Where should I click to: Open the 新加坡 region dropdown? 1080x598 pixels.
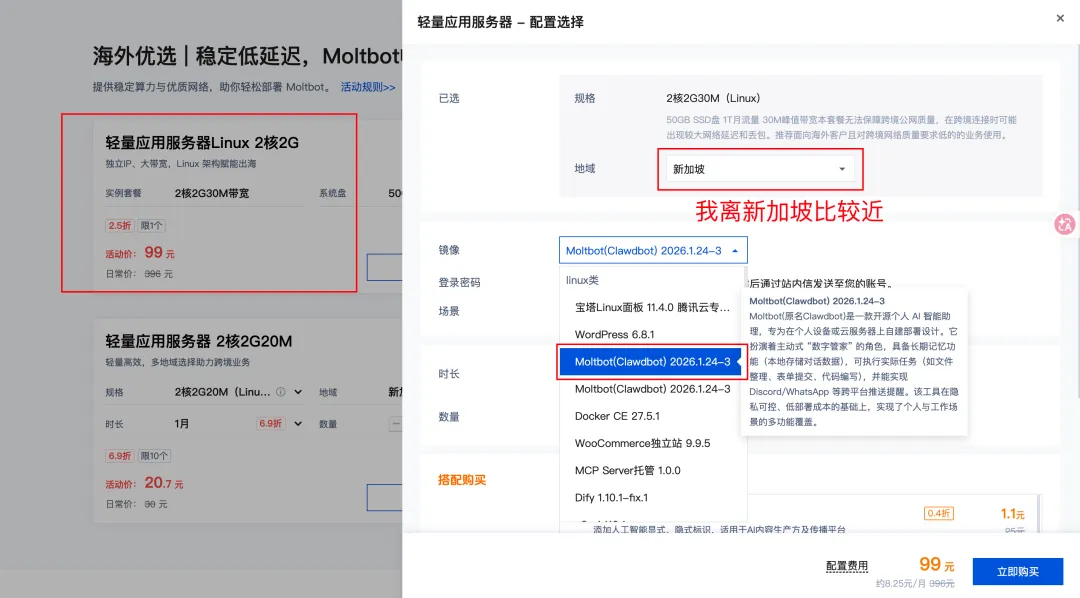760,169
